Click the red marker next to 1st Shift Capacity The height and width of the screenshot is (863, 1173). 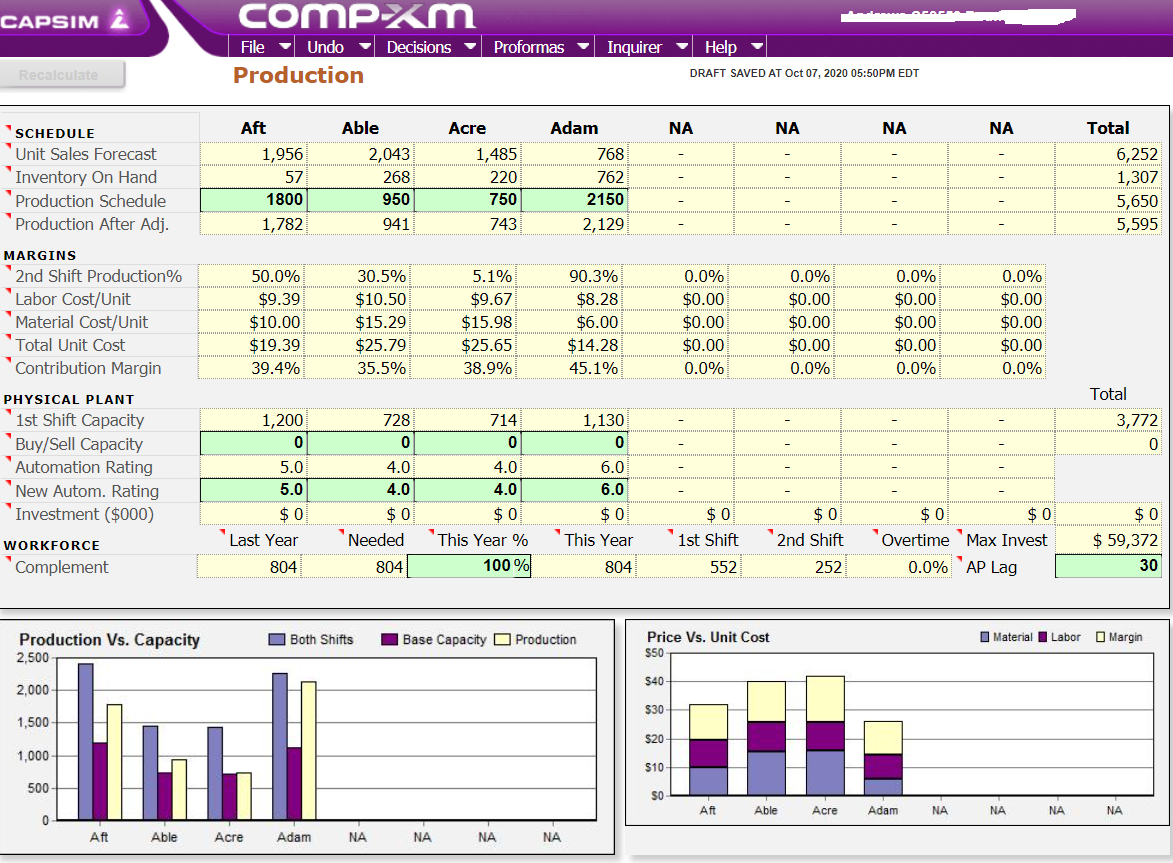click(9, 414)
